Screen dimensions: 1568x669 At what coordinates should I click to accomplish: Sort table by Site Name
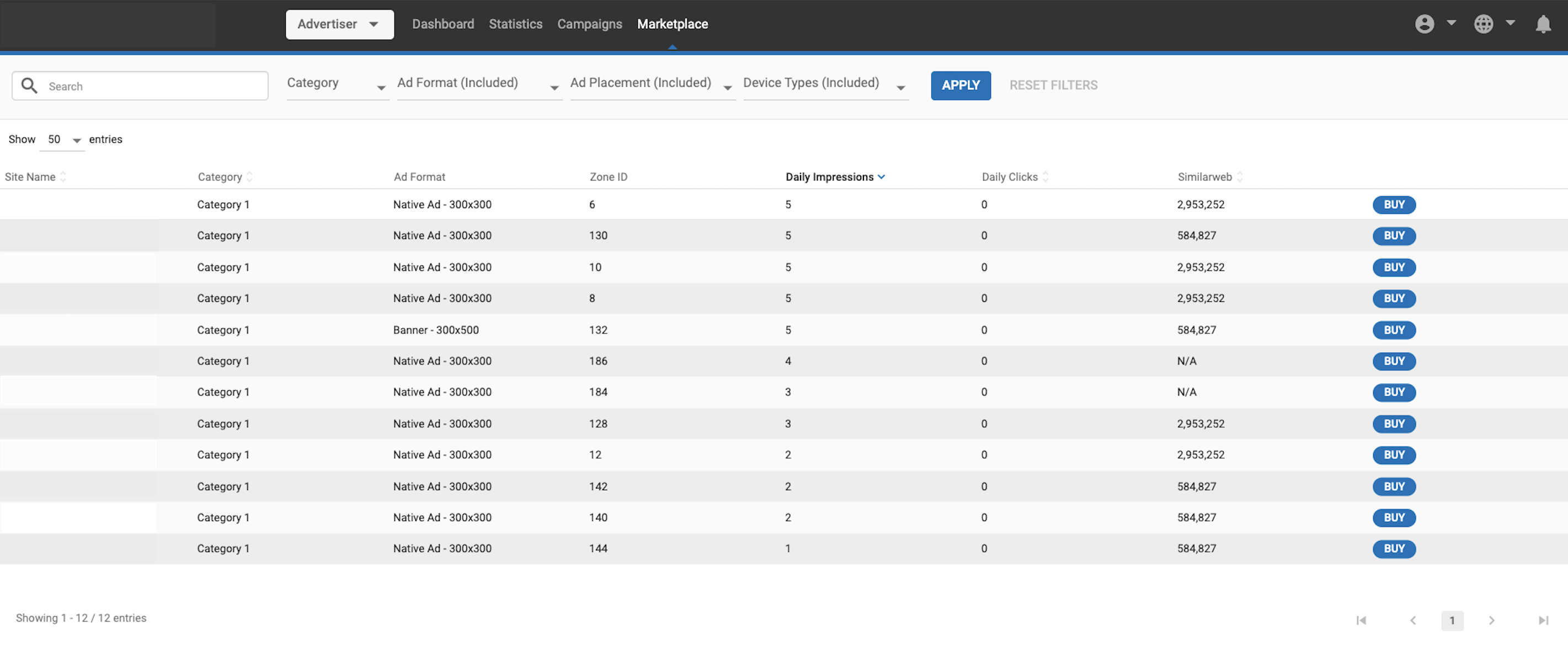(35, 177)
